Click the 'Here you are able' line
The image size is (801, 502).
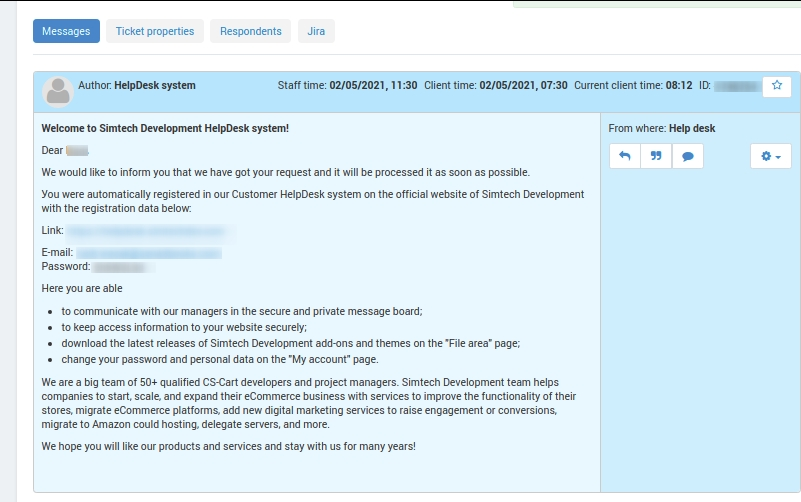(82, 289)
